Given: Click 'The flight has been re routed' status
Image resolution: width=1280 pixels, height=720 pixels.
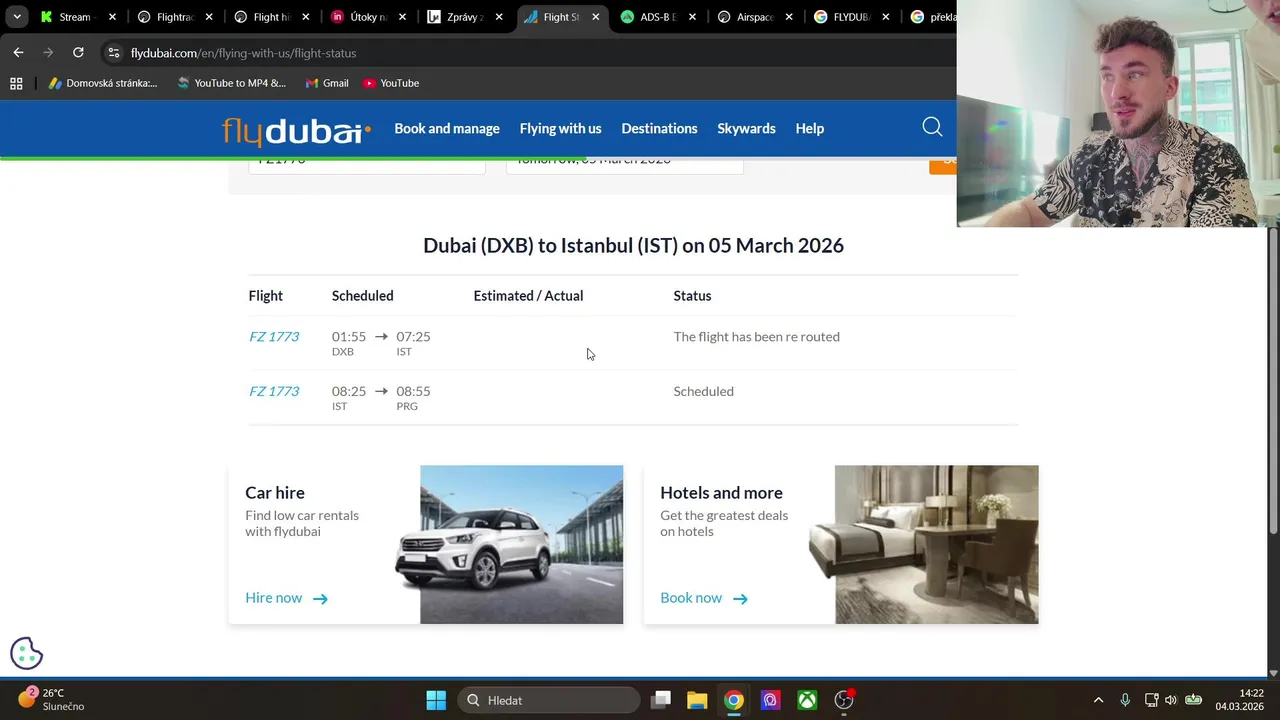Looking at the screenshot, I should pyautogui.click(x=756, y=336).
